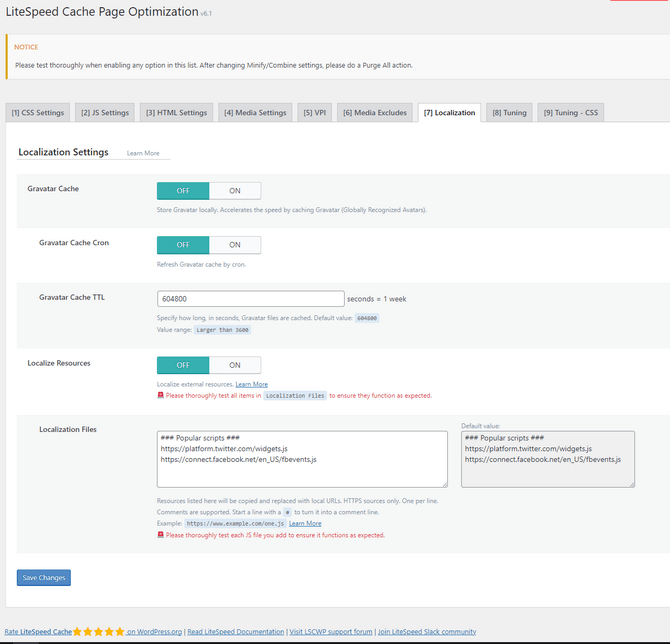Select OFF for Gravatar Cache

tap(183, 190)
